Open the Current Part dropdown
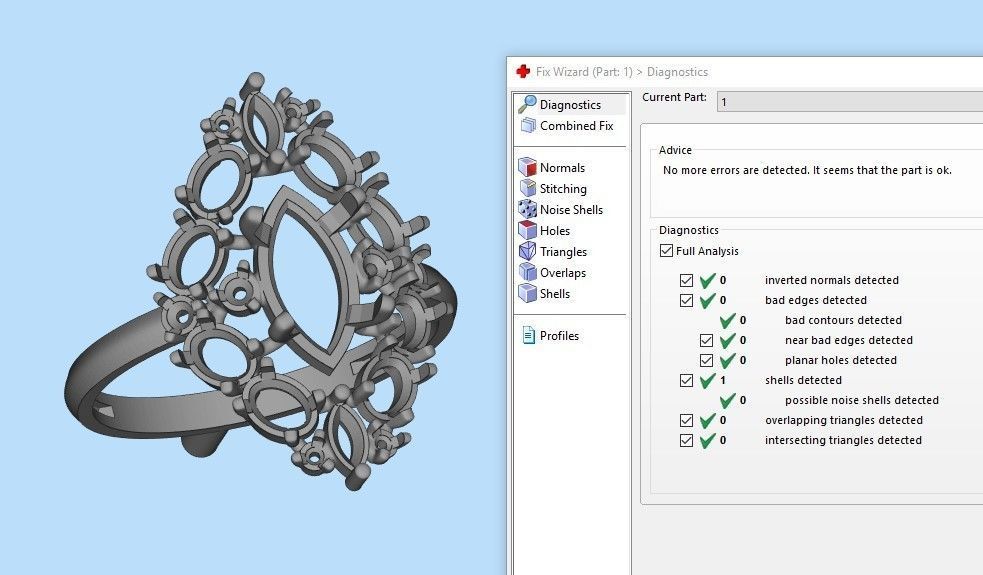 849,102
